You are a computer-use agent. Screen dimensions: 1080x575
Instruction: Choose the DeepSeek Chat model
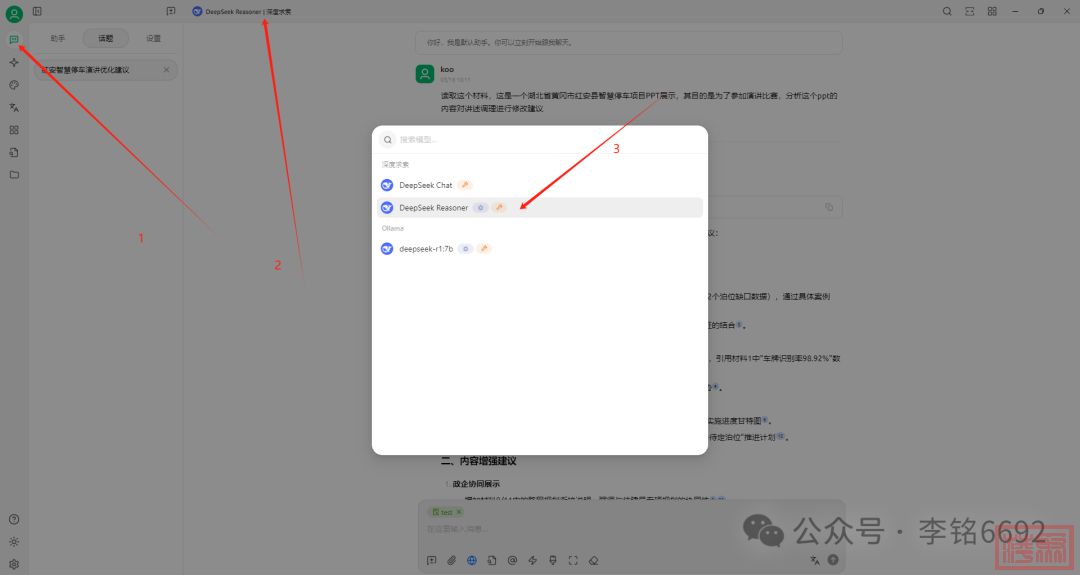pos(426,185)
